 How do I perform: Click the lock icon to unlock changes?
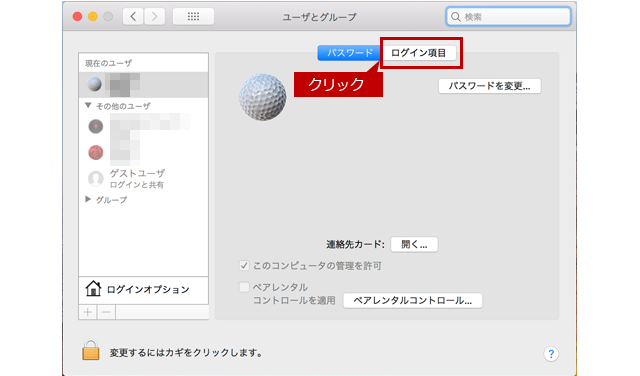(x=91, y=350)
